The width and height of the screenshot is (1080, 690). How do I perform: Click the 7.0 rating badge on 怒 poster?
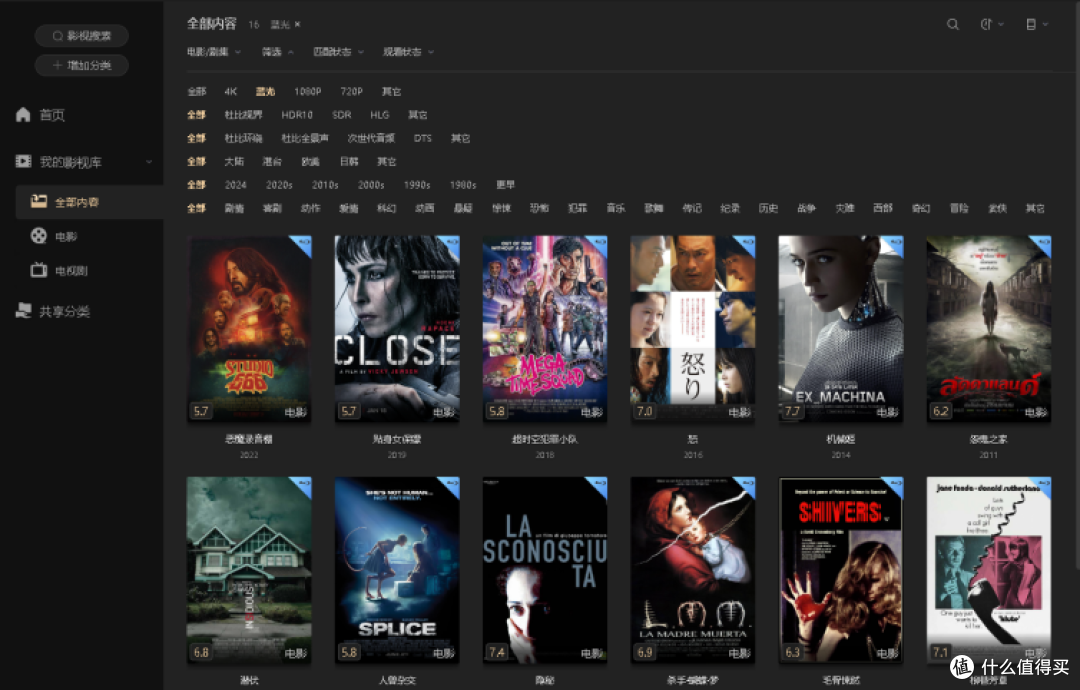(x=645, y=411)
